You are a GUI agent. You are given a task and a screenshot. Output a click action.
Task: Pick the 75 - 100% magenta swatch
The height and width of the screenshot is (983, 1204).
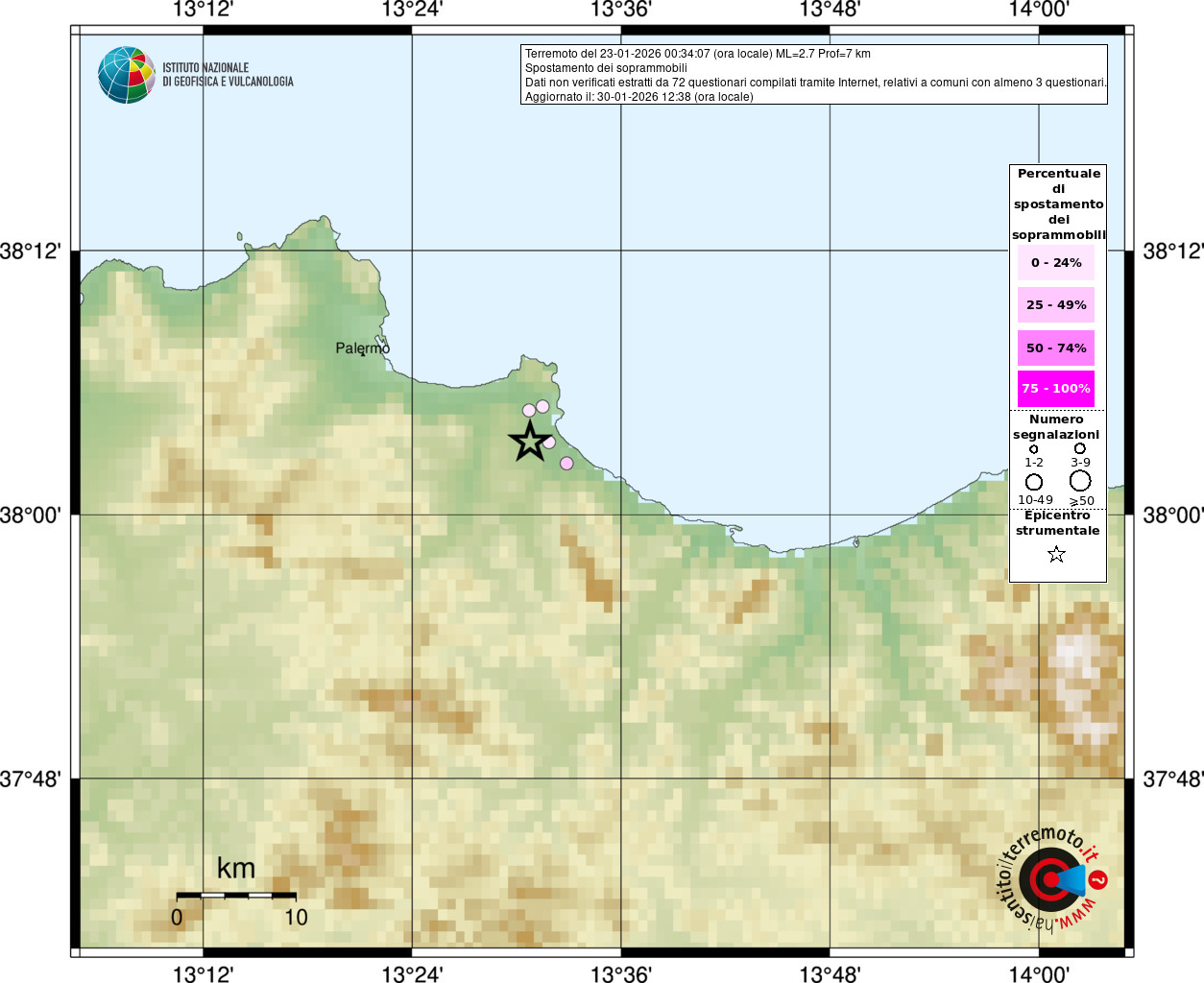pyautogui.click(x=1056, y=389)
